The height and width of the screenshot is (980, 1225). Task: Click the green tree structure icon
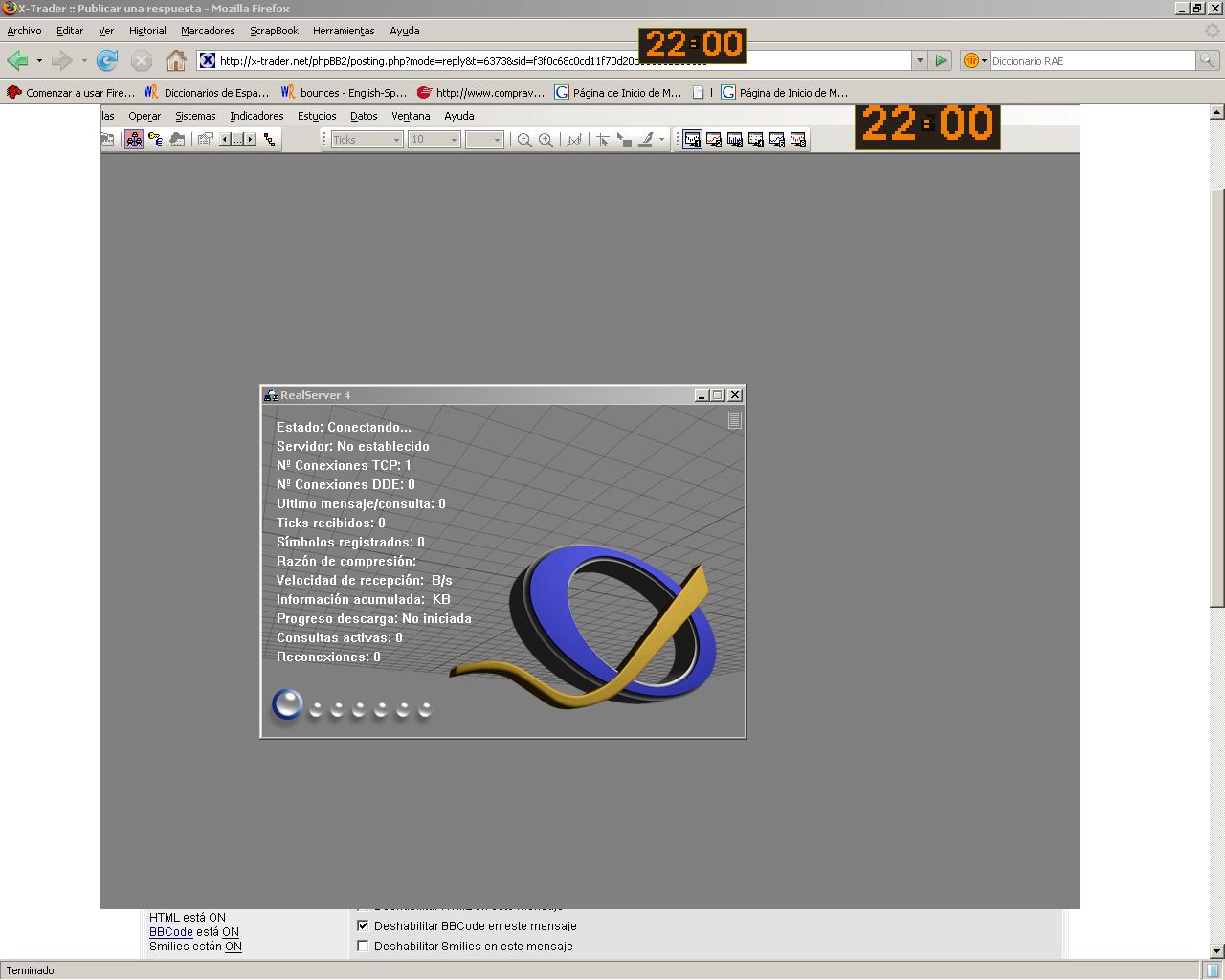(270, 140)
